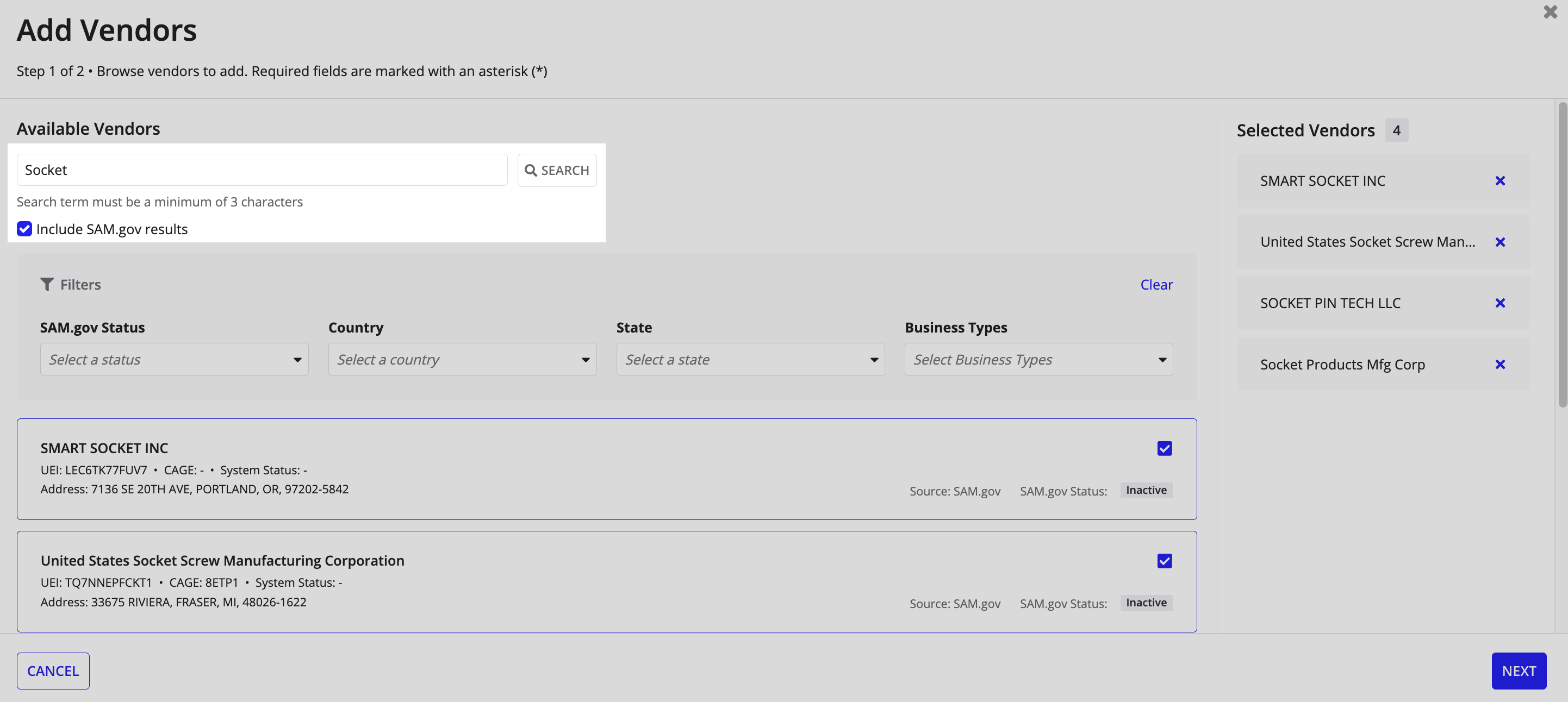Close the Add Vendors dialog

pos(1550,11)
